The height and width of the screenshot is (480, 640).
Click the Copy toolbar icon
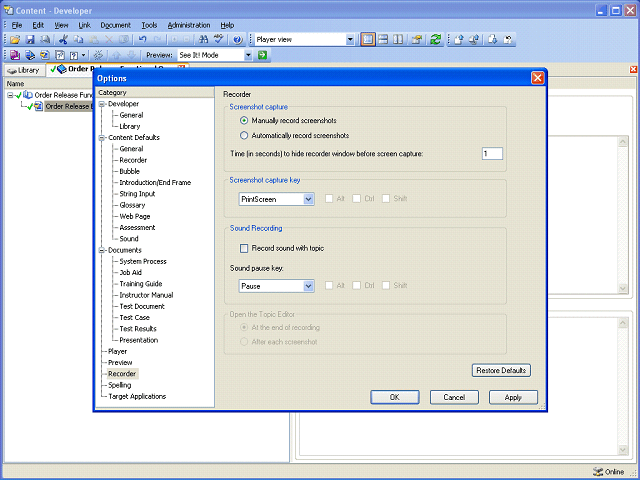(78, 40)
